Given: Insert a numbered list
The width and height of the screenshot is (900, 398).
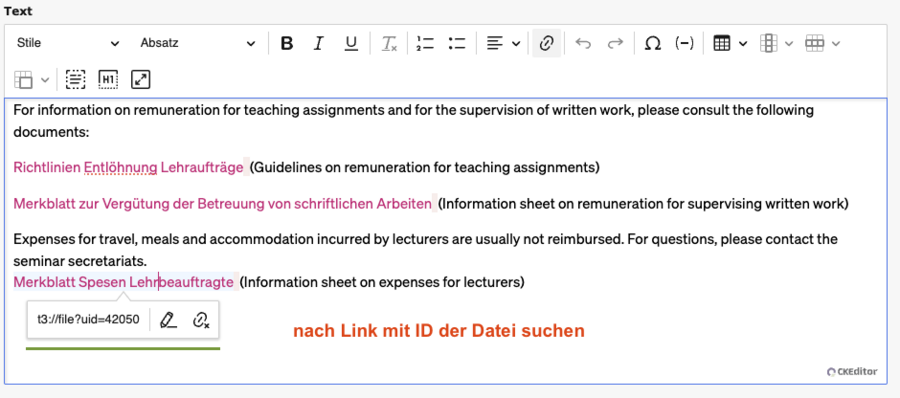Looking at the screenshot, I should point(425,43).
